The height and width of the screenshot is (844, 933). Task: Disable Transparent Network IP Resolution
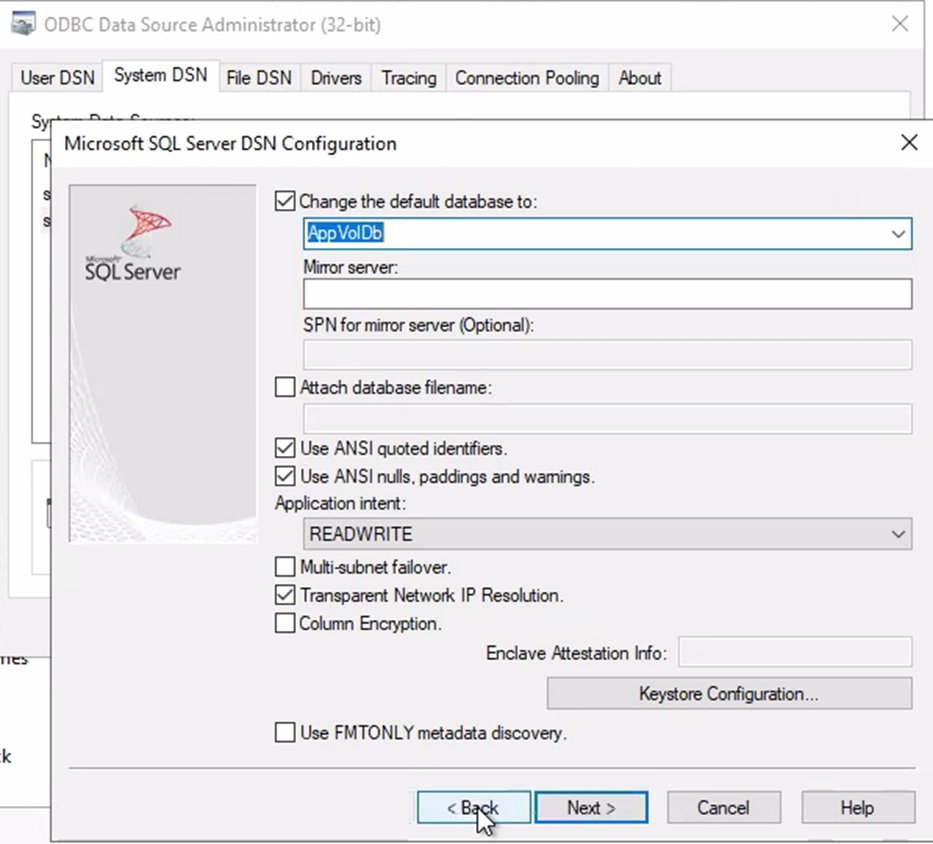[x=285, y=595]
